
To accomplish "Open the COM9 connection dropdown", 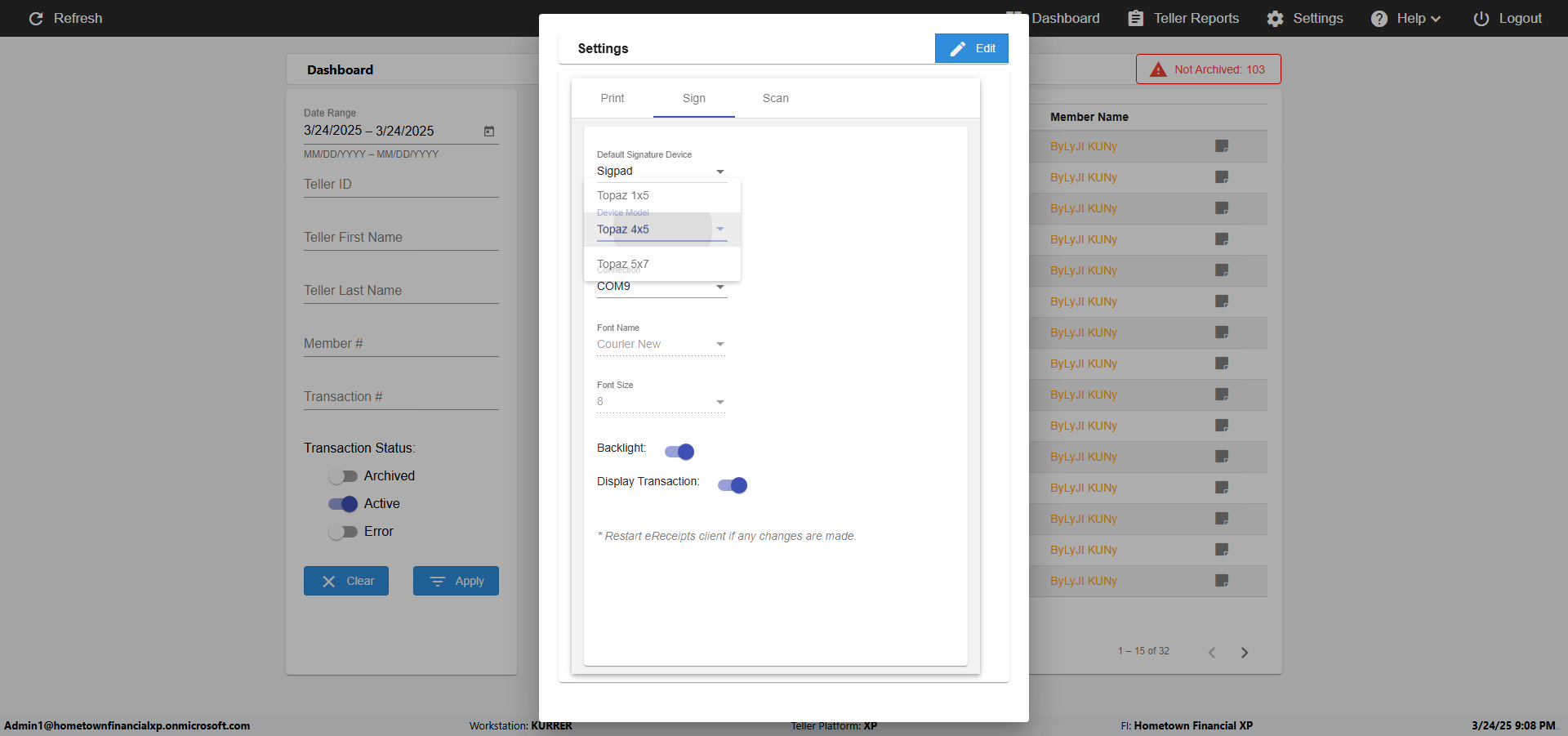I will (661, 287).
